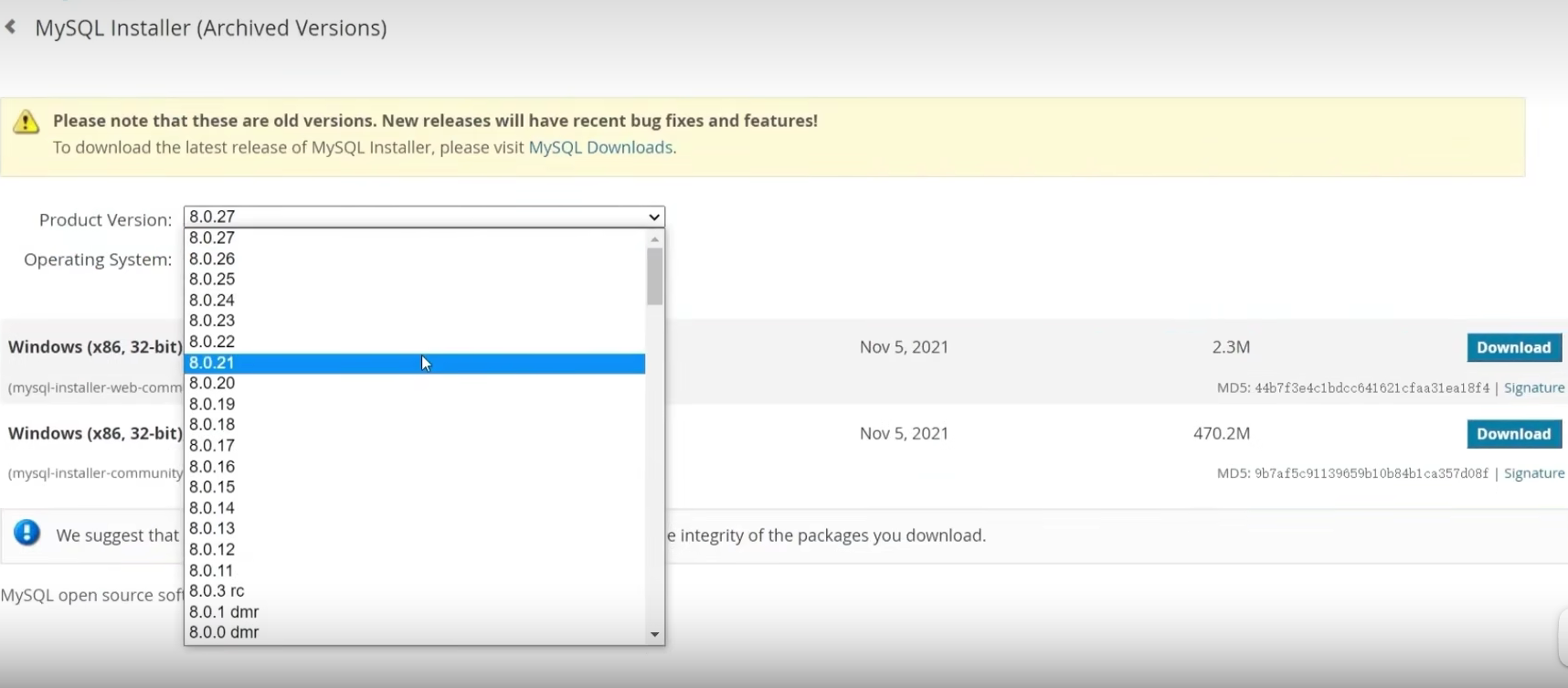The height and width of the screenshot is (688, 1568).
Task: Follow the MySQL Downloads link
Action: (600, 147)
